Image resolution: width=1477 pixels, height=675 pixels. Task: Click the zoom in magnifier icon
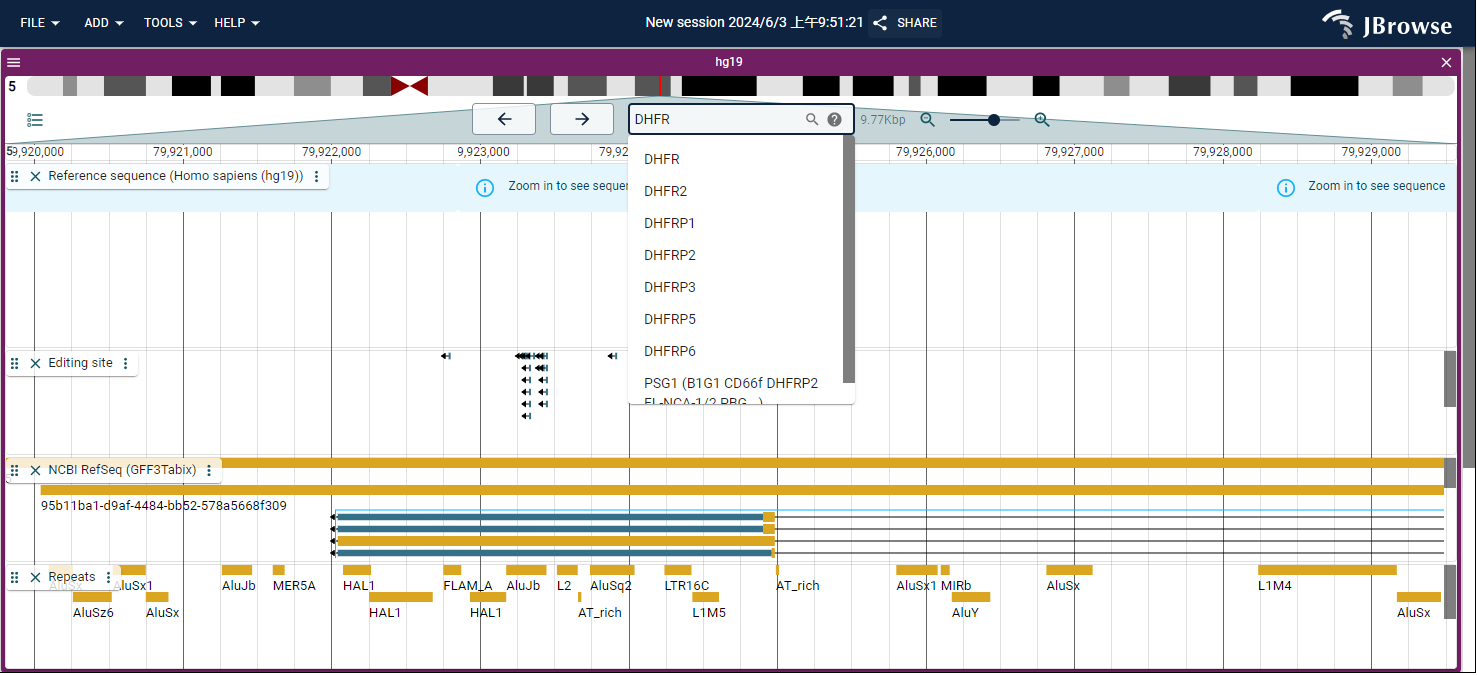(x=1042, y=120)
